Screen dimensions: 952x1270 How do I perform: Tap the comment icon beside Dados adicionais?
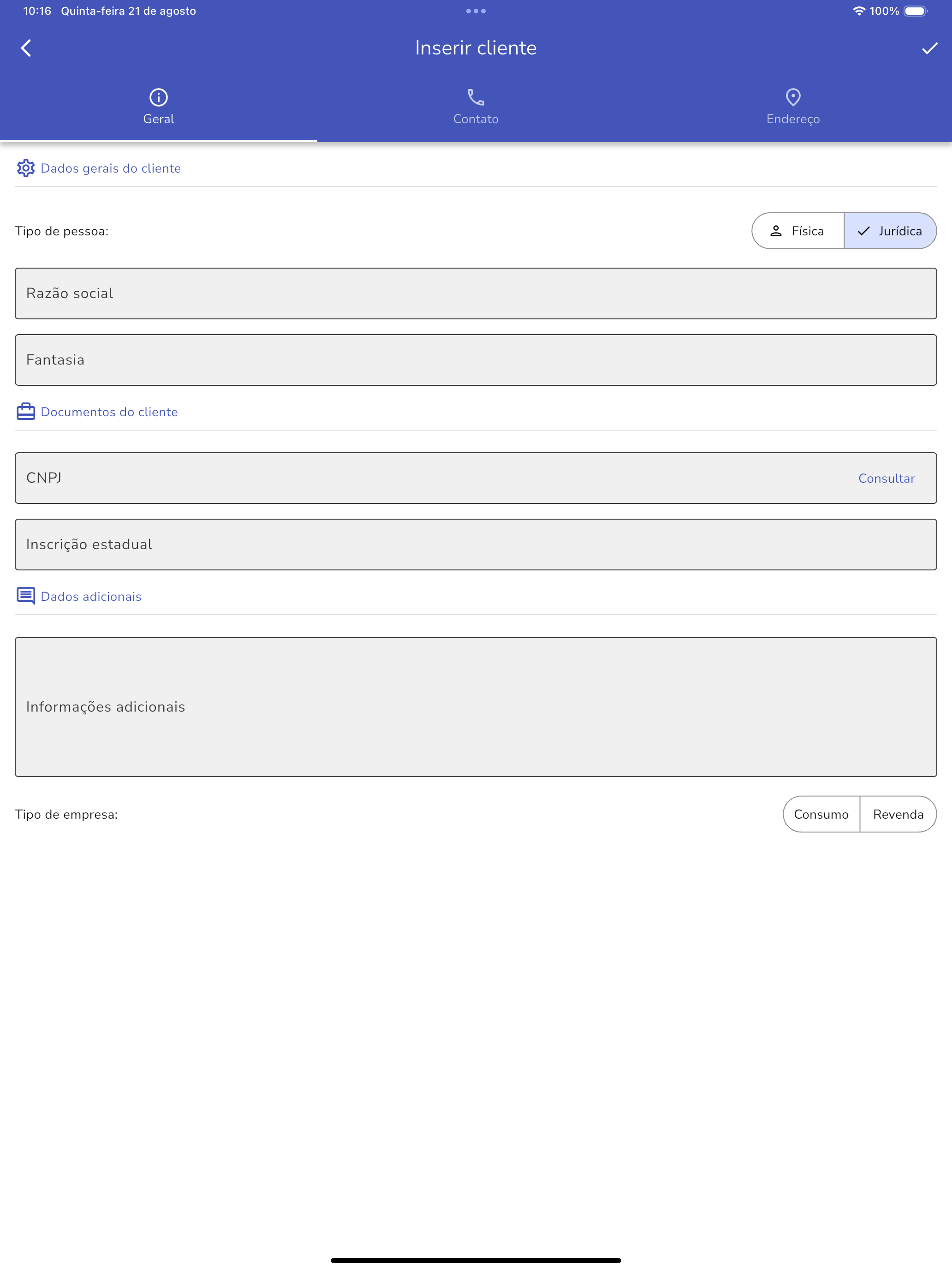[26, 596]
